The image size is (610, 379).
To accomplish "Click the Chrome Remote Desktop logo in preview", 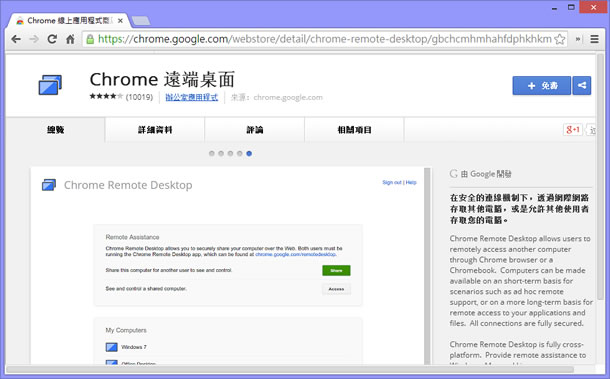I will coord(49,185).
